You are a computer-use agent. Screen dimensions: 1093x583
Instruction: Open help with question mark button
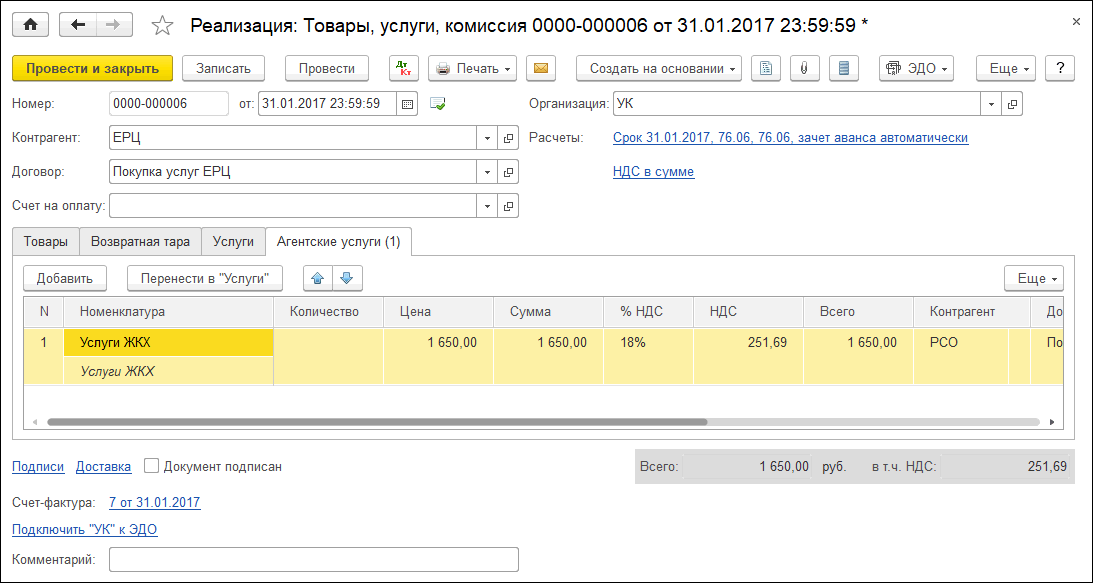point(1059,68)
